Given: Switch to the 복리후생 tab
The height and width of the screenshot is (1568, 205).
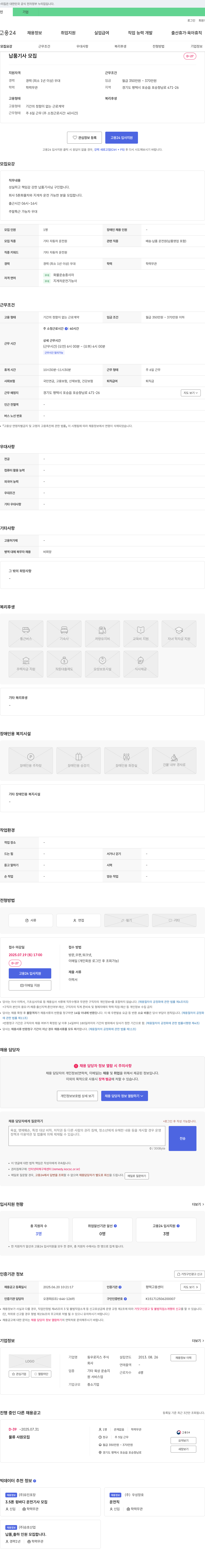Looking at the screenshot, I should (120, 46).
